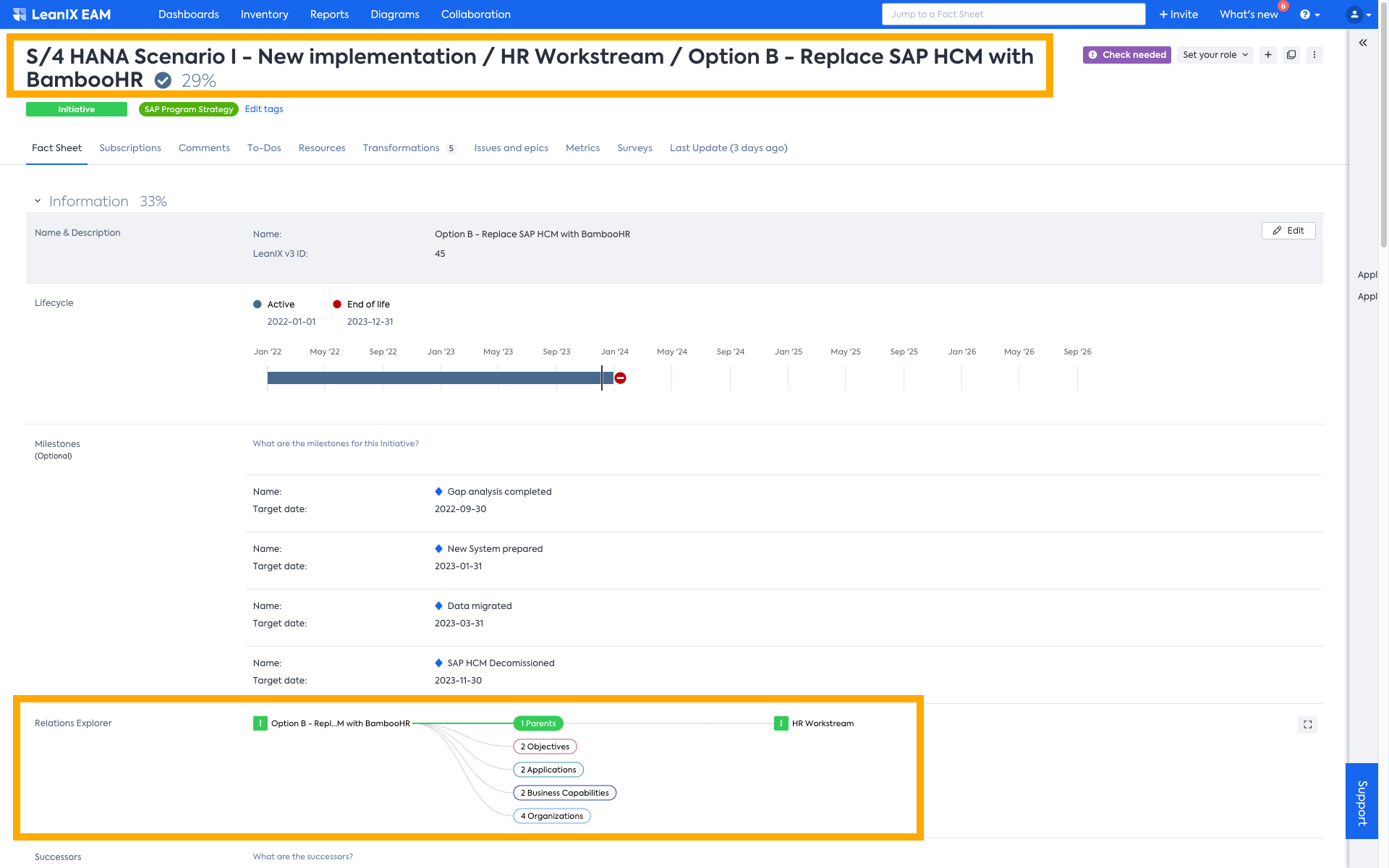Click the 2022-09-30 target date value
This screenshot has width=1389, height=868.
tap(460, 509)
